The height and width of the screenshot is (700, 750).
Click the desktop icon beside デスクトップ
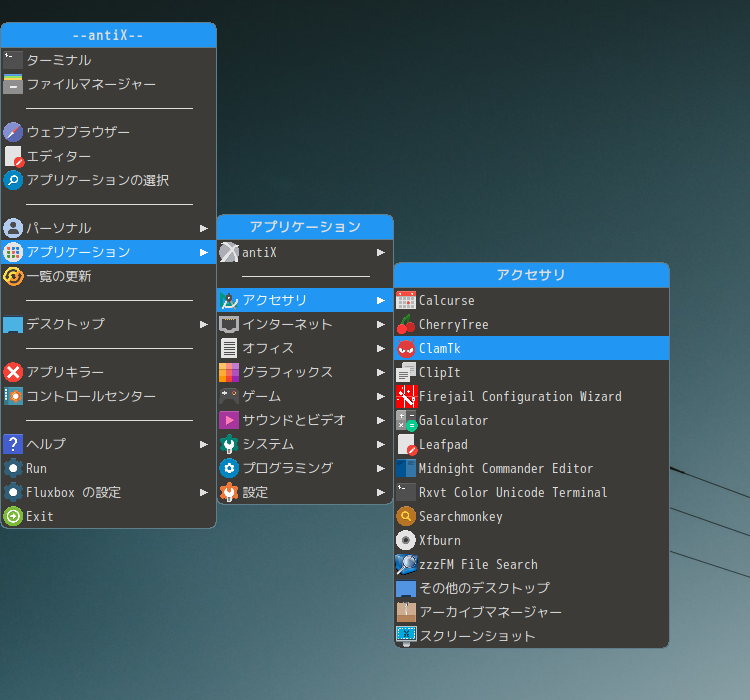pos(13,324)
